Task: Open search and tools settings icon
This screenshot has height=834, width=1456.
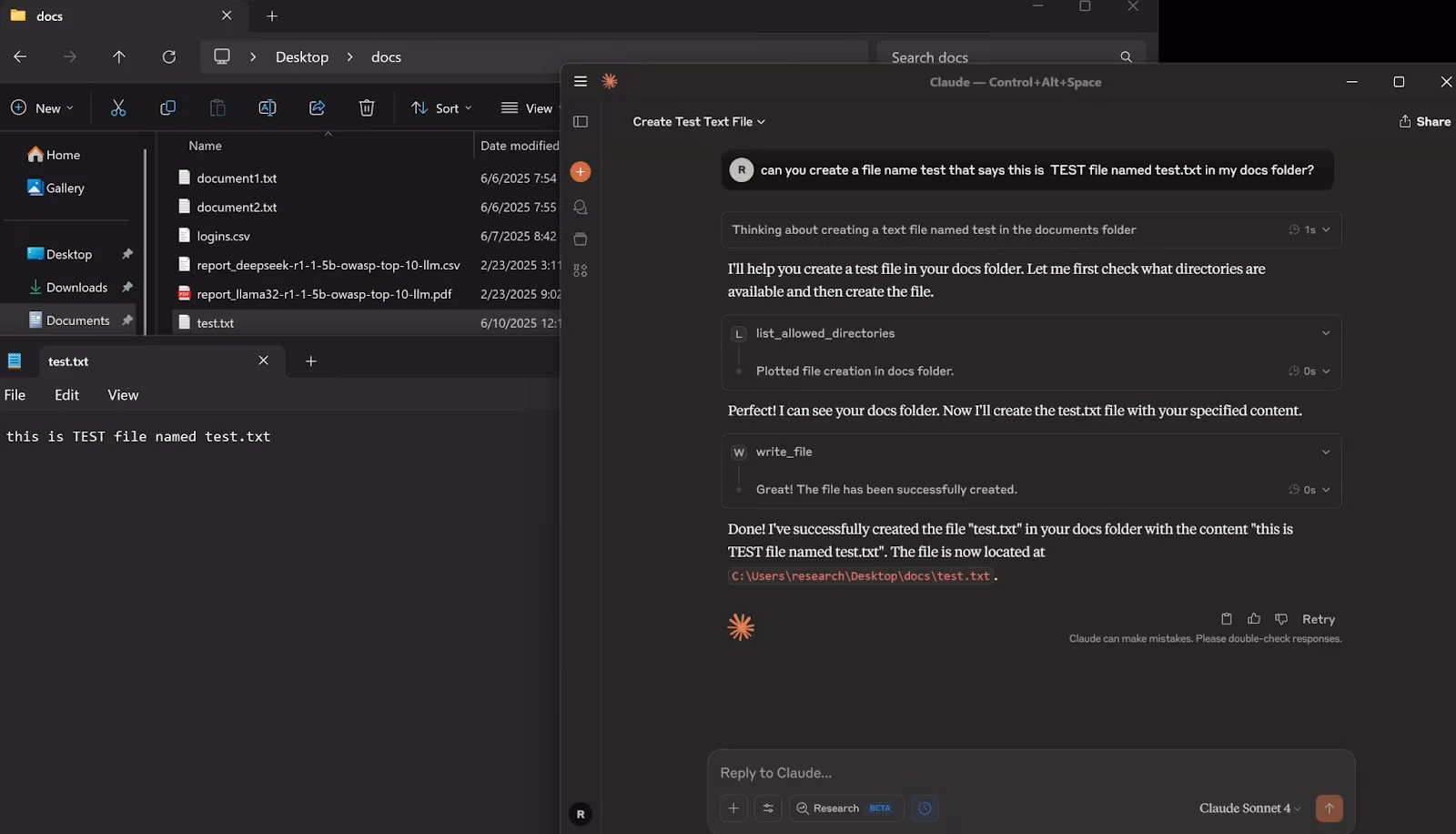Action: [768, 809]
